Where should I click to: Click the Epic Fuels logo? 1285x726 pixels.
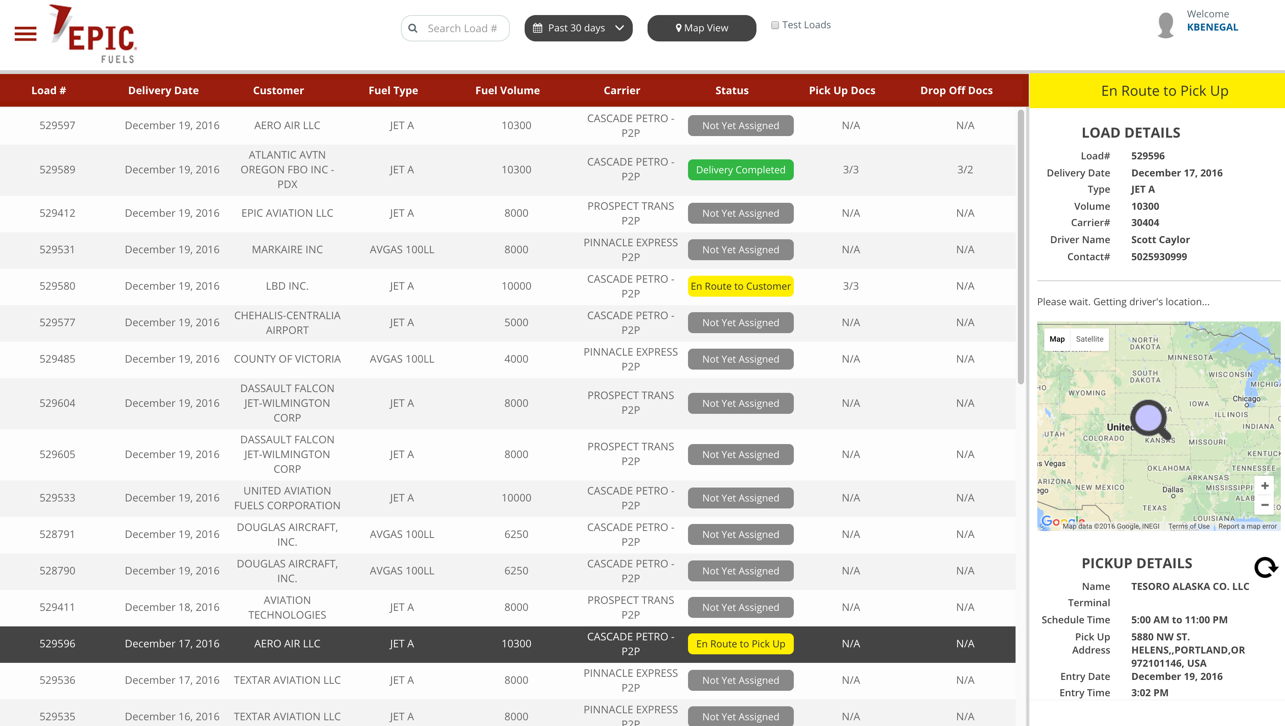pos(93,34)
